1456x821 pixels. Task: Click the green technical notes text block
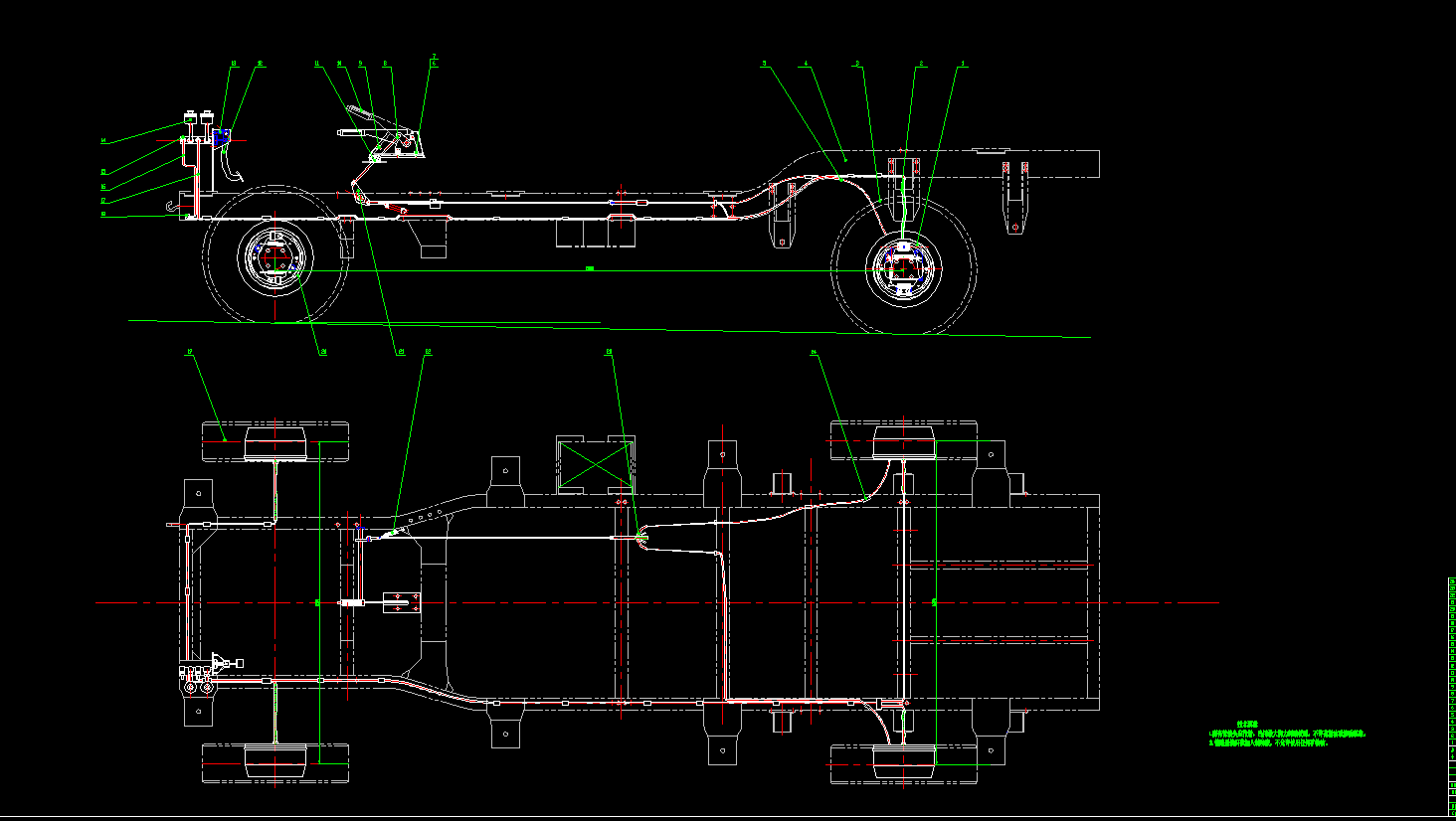pos(1288,734)
